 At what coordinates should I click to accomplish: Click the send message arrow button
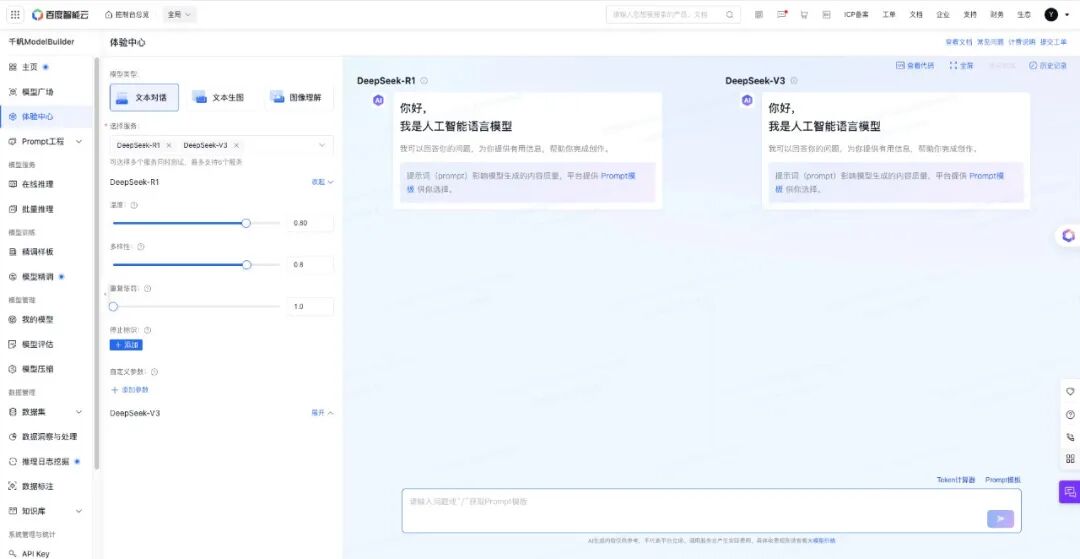coord(1000,519)
